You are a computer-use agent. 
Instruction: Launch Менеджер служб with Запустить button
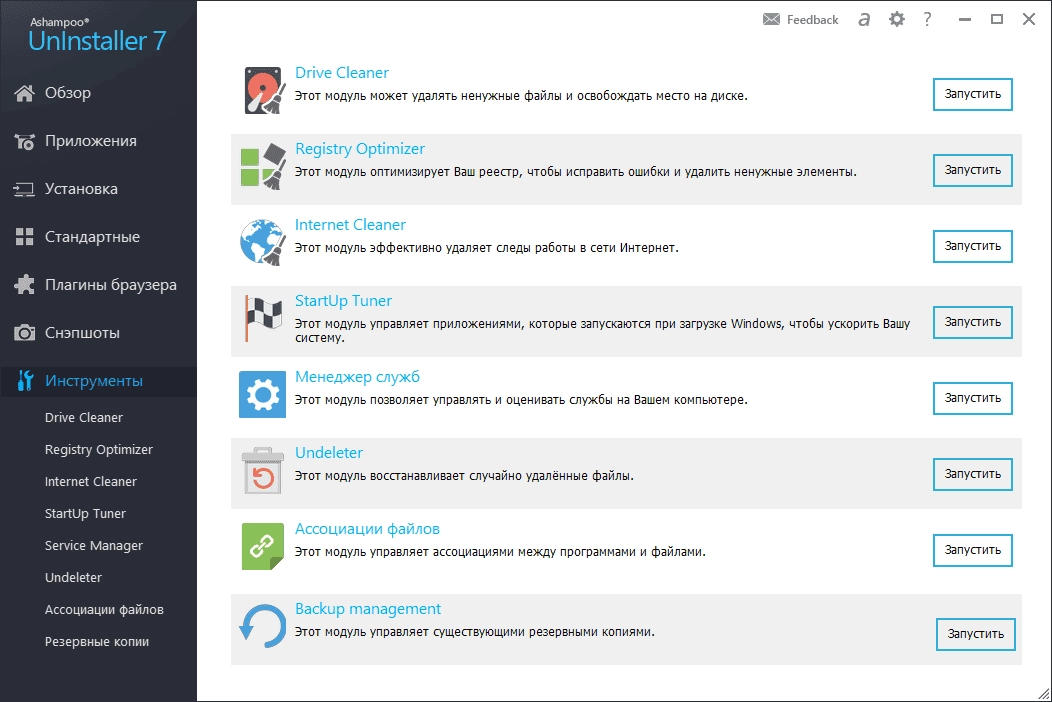pyautogui.click(x=973, y=399)
